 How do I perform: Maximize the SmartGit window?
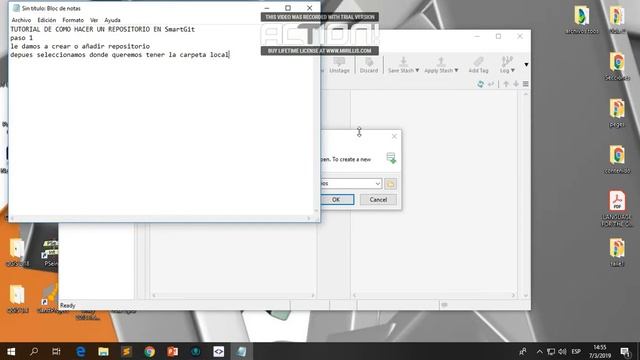(x=498, y=36)
